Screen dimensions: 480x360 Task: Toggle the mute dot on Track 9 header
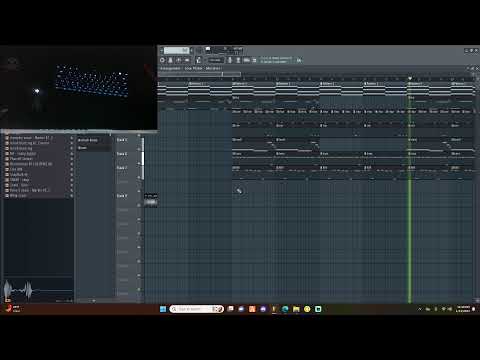(x=139, y=192)
